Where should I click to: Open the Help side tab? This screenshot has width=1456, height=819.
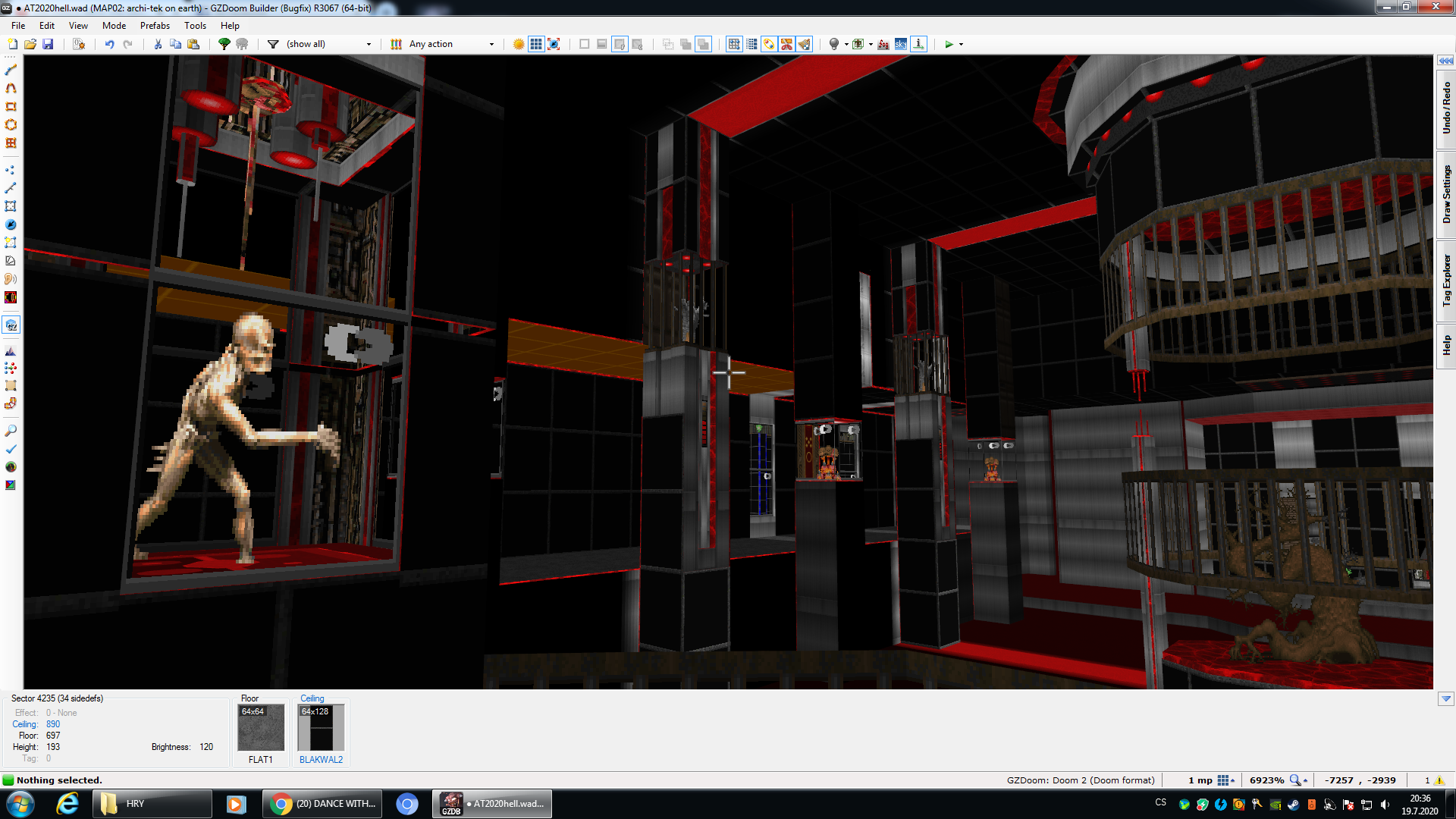pos(1446,346)
